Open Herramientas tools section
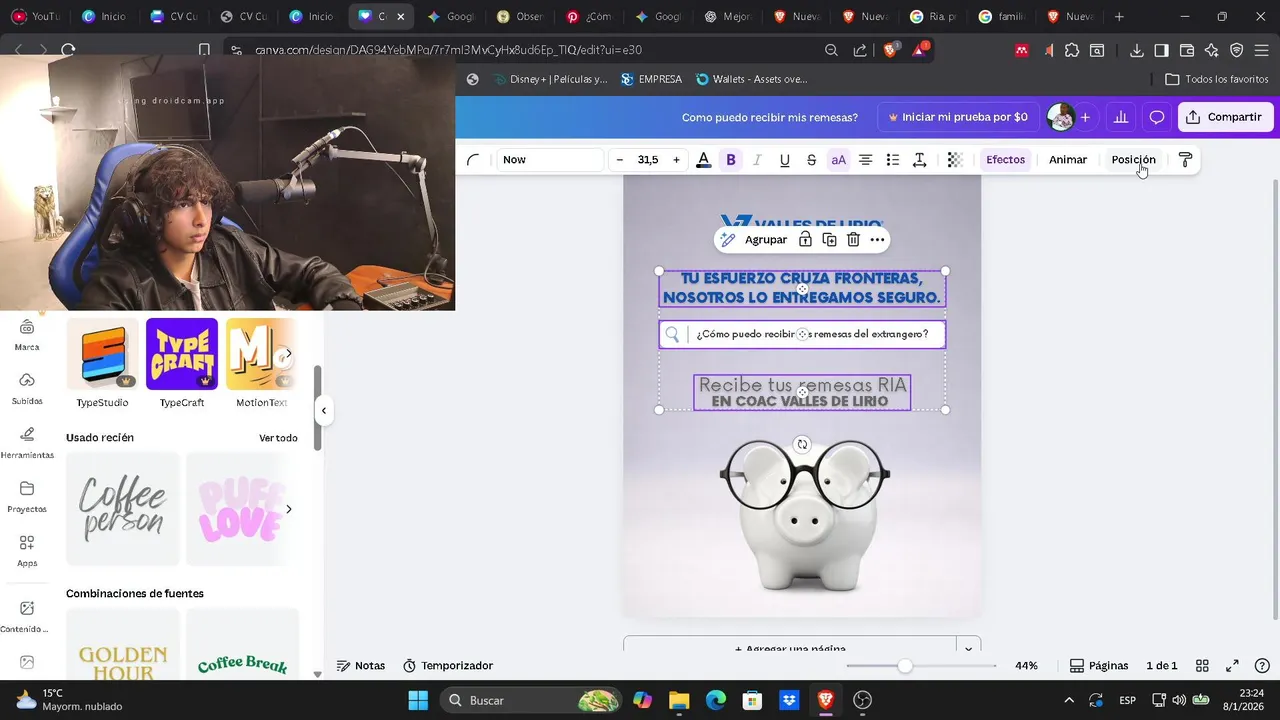 [27, 443]
